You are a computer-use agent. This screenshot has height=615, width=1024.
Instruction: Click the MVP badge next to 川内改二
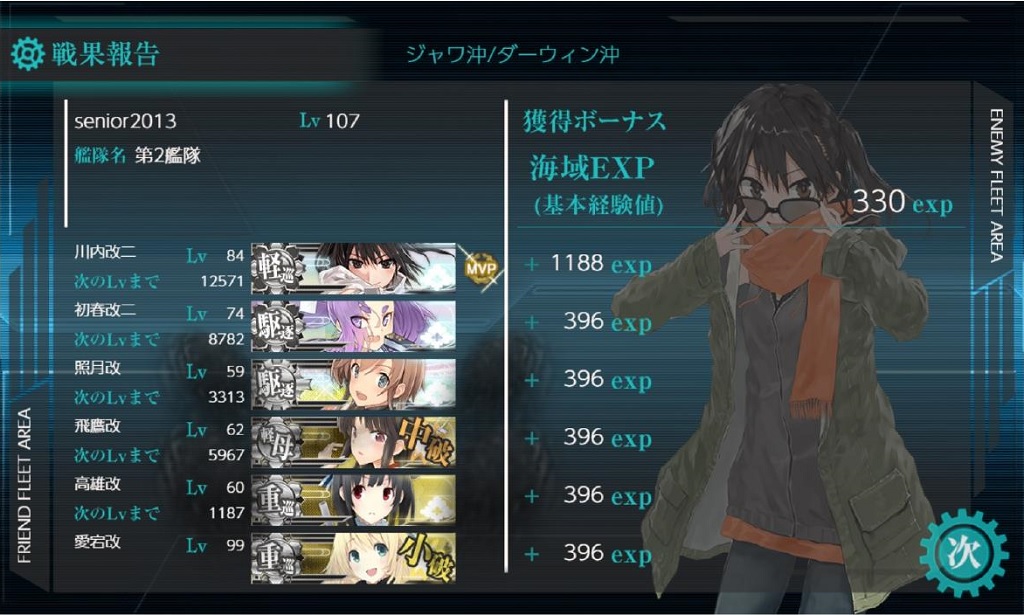(x=481, y=268)
